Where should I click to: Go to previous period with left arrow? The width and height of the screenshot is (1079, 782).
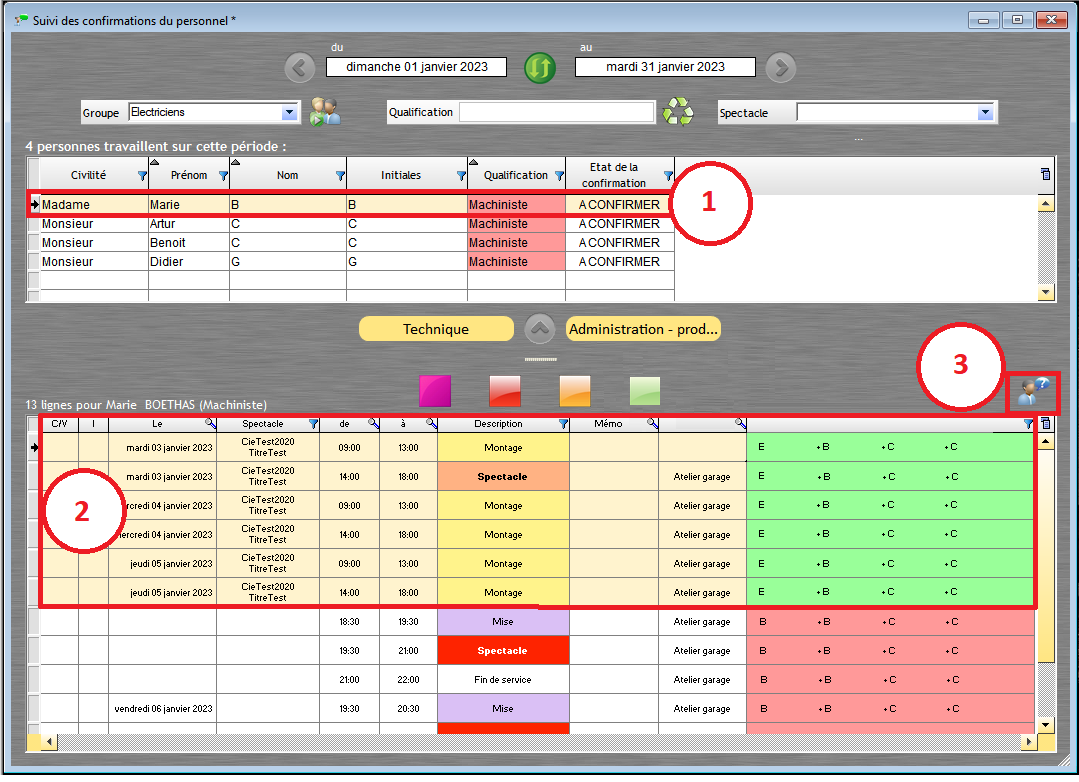(299, 67)
